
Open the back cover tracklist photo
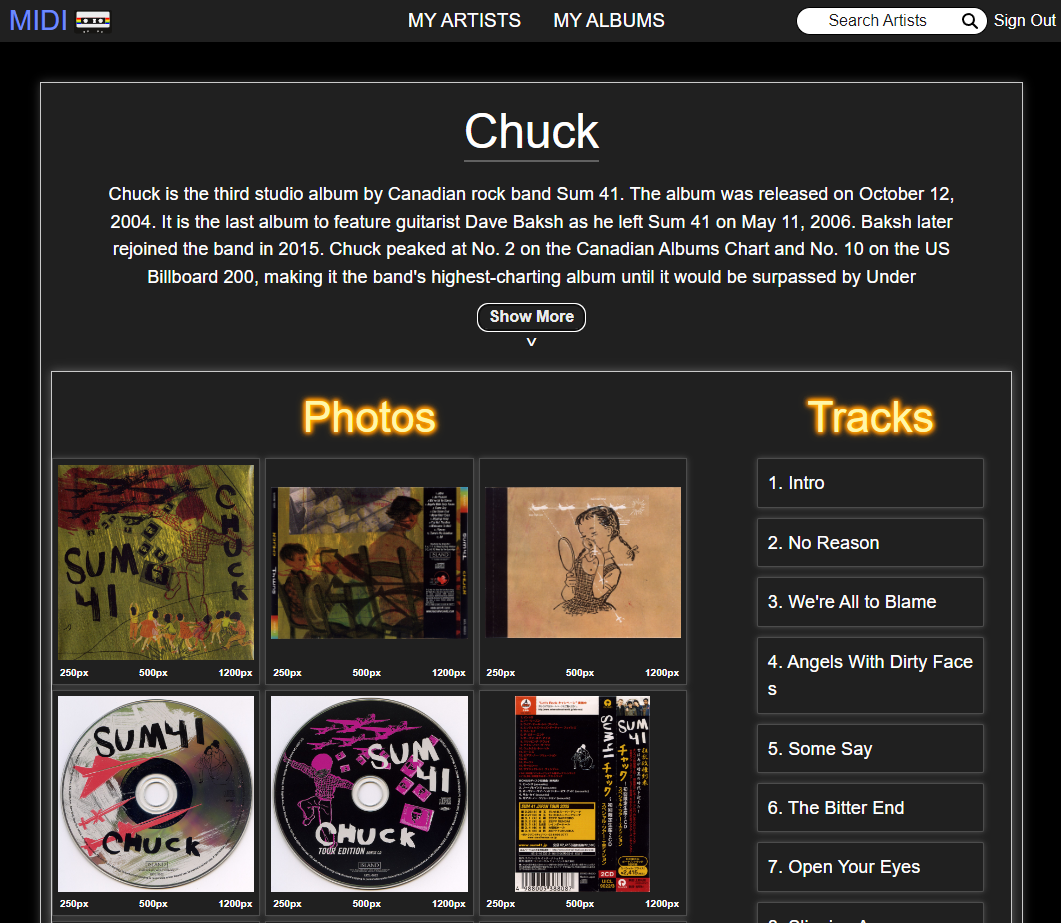click(x=369, y=562)
